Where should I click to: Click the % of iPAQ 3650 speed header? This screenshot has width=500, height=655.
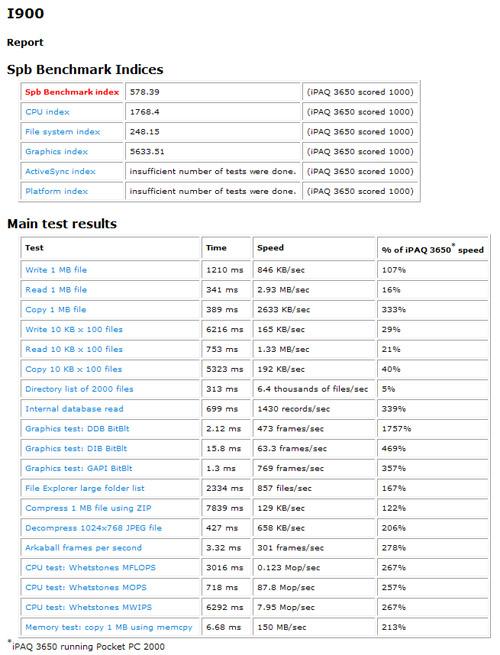(432, 249)
